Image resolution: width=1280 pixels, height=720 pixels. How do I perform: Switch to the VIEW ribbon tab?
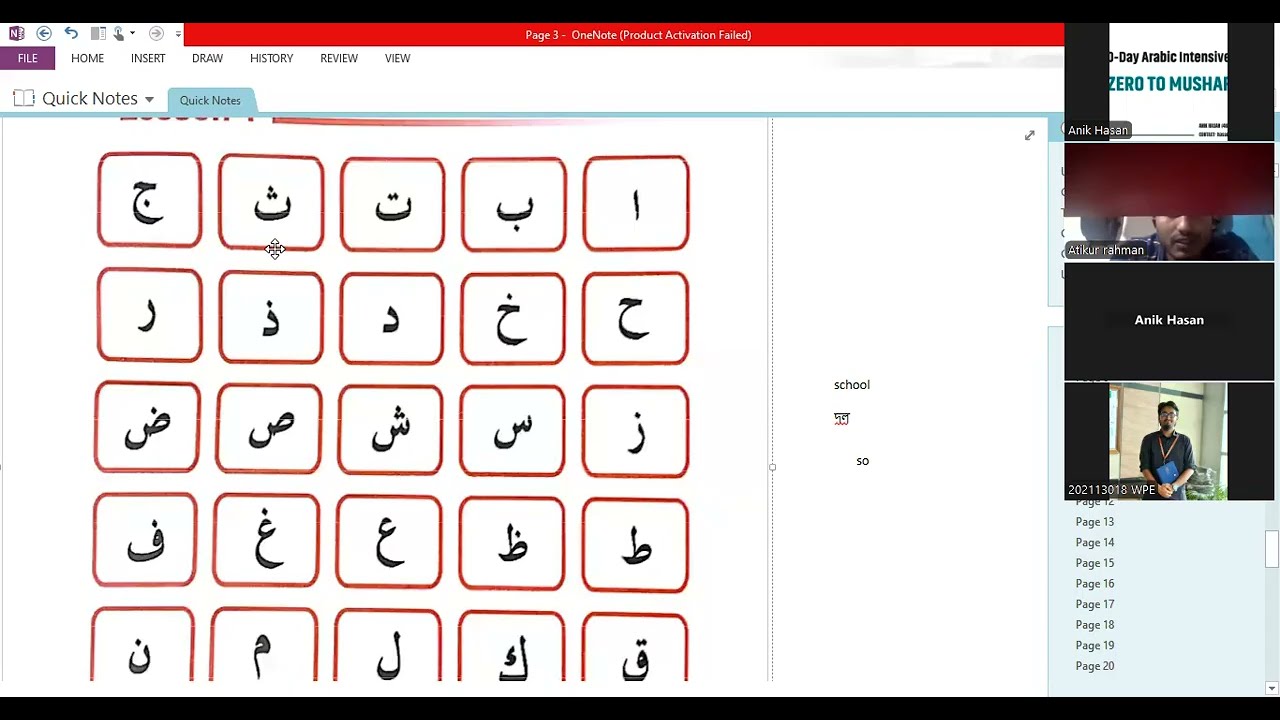point(397,58)
